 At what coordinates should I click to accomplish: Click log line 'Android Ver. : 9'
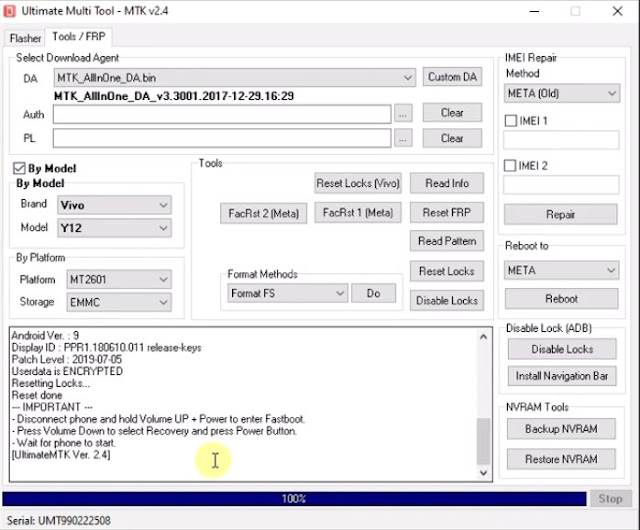click(x=45, y=336)
